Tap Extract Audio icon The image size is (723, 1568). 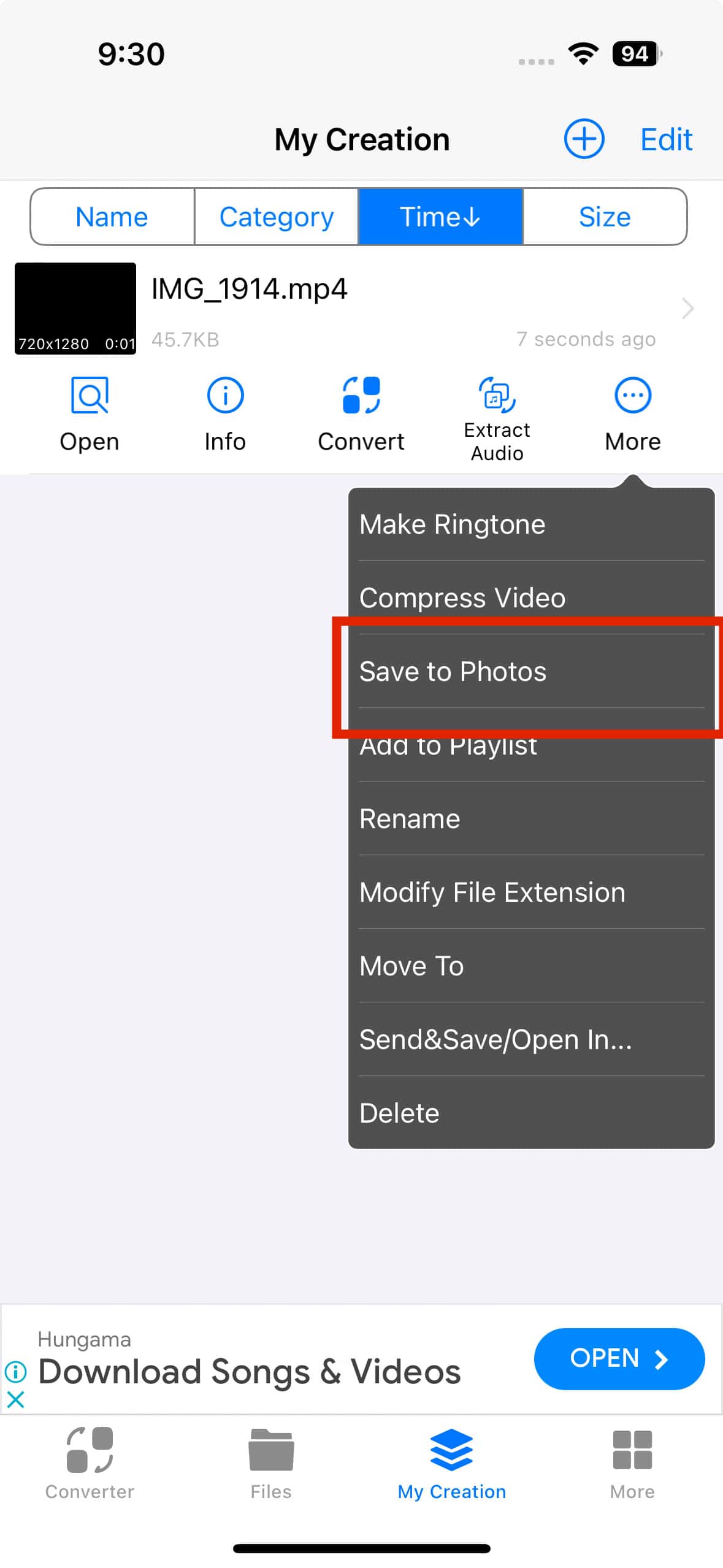pos(497,396)
